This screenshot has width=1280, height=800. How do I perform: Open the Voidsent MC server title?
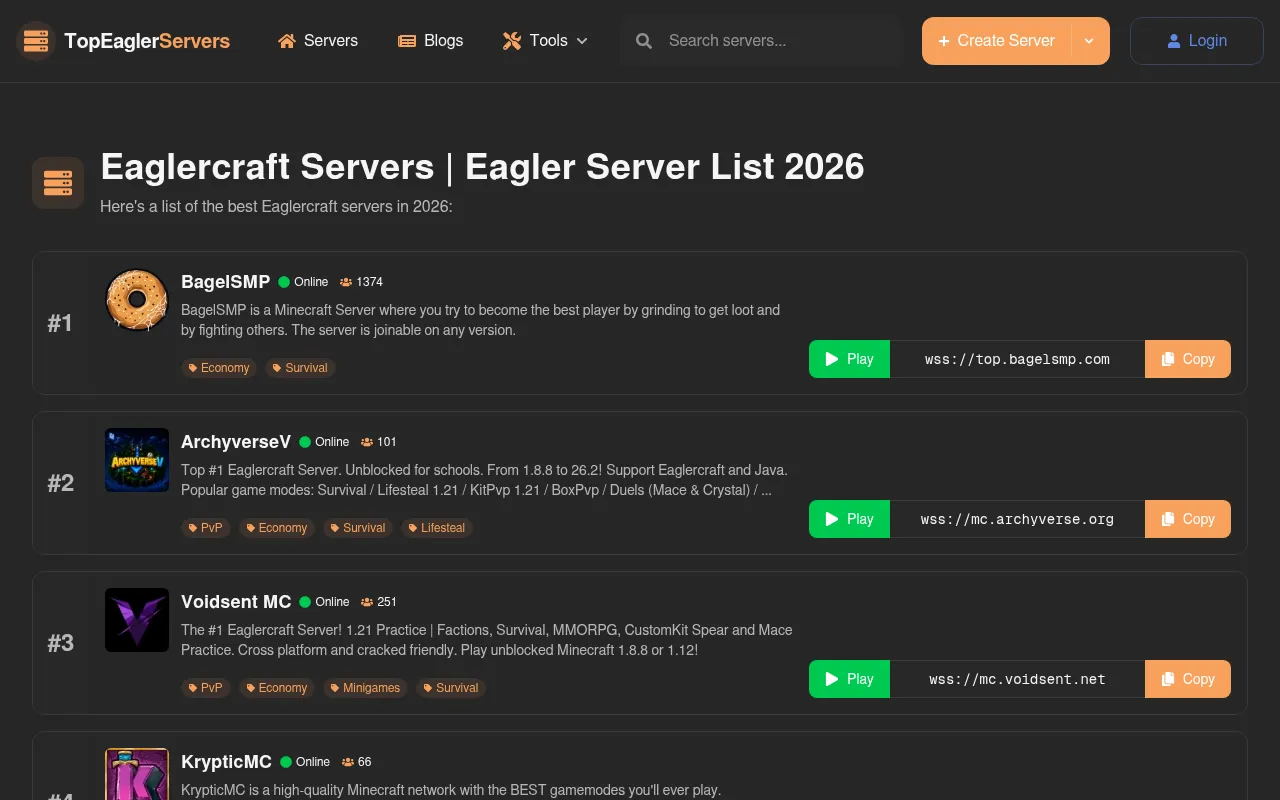point(236,602)
